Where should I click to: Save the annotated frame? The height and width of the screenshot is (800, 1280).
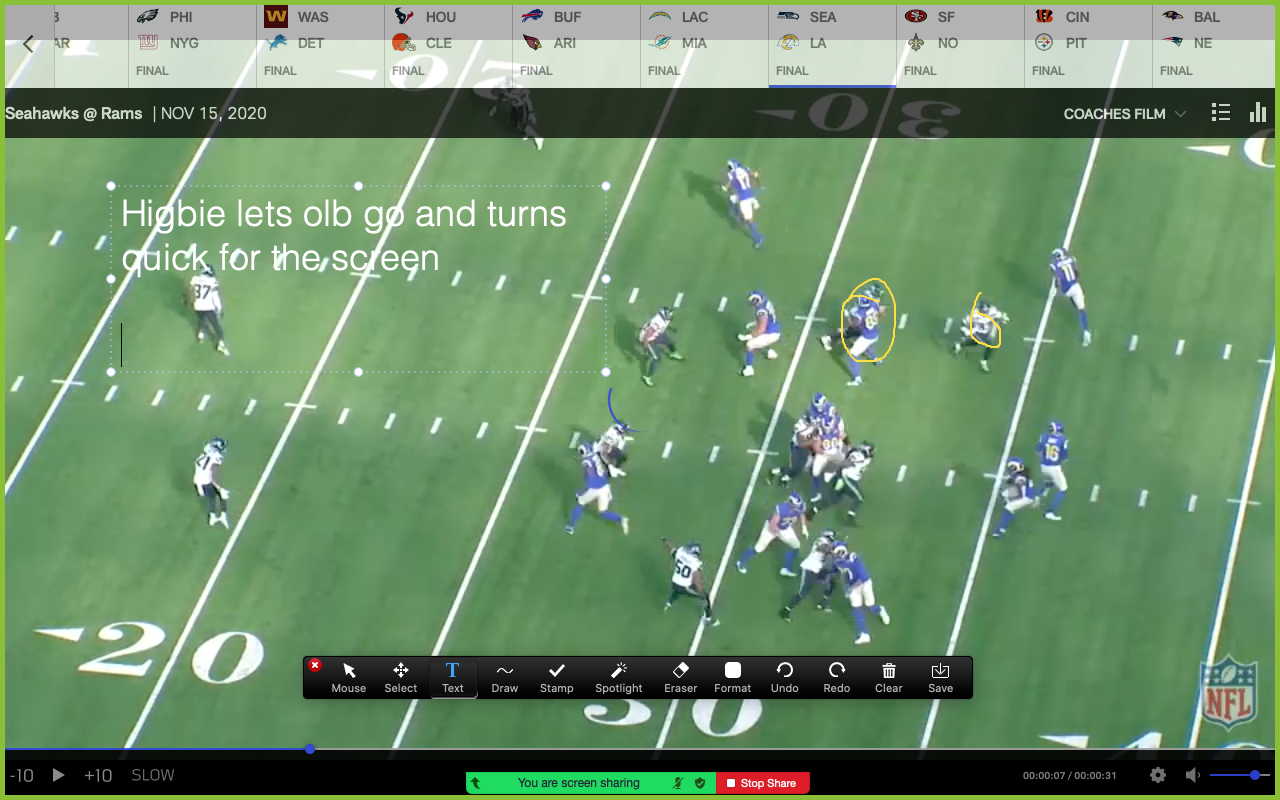[940, 677]
